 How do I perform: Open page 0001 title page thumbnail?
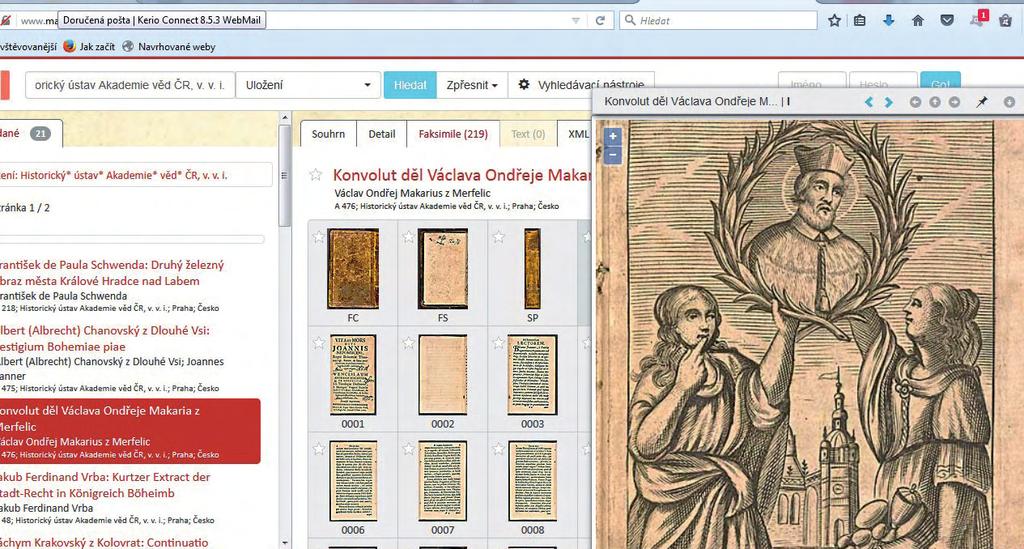(353, 375)
